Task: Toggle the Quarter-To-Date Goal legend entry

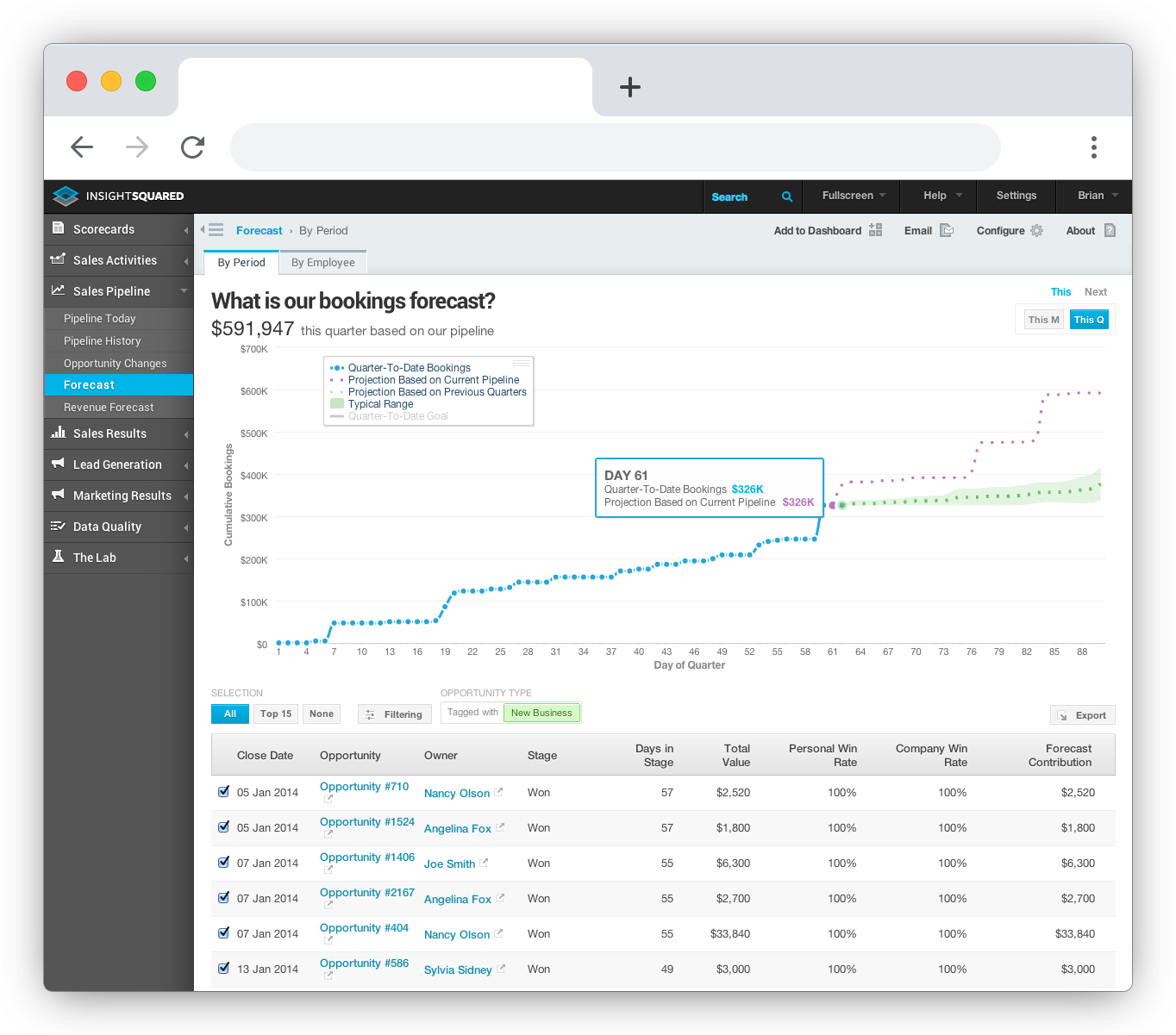Action: click(x=397, y=415)
